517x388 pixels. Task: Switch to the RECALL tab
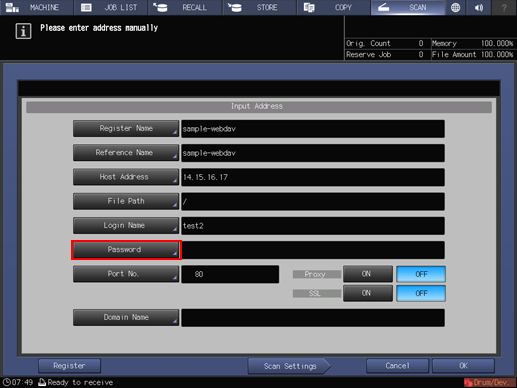pos(185,7)
